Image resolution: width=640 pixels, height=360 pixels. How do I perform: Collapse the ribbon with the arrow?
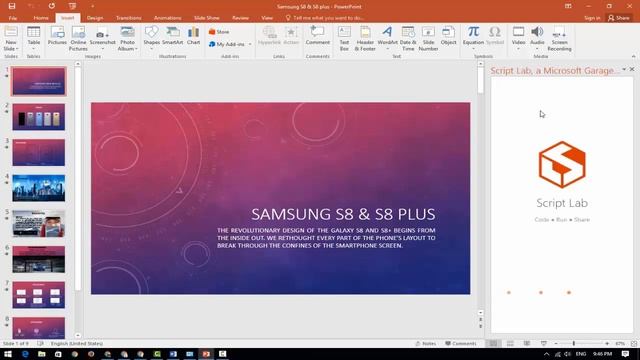633,56
